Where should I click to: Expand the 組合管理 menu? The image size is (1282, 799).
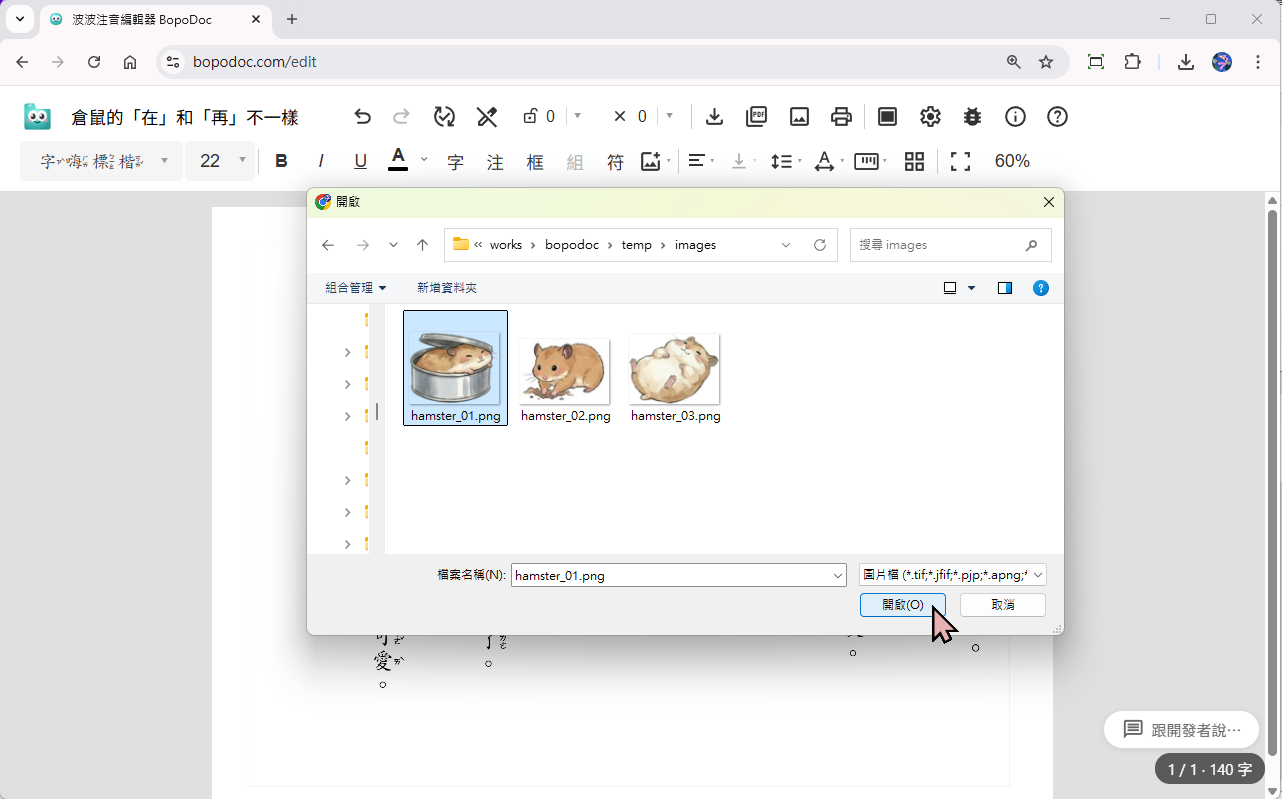click(x=355, y=288)
